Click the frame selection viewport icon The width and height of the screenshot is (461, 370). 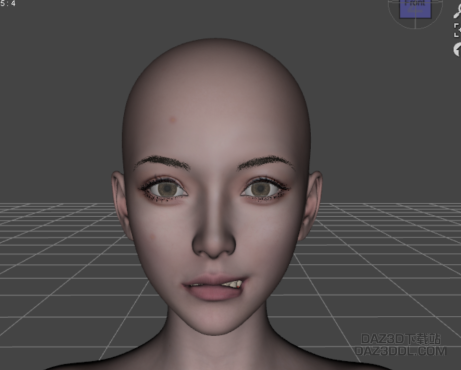(x=457, y=30)
